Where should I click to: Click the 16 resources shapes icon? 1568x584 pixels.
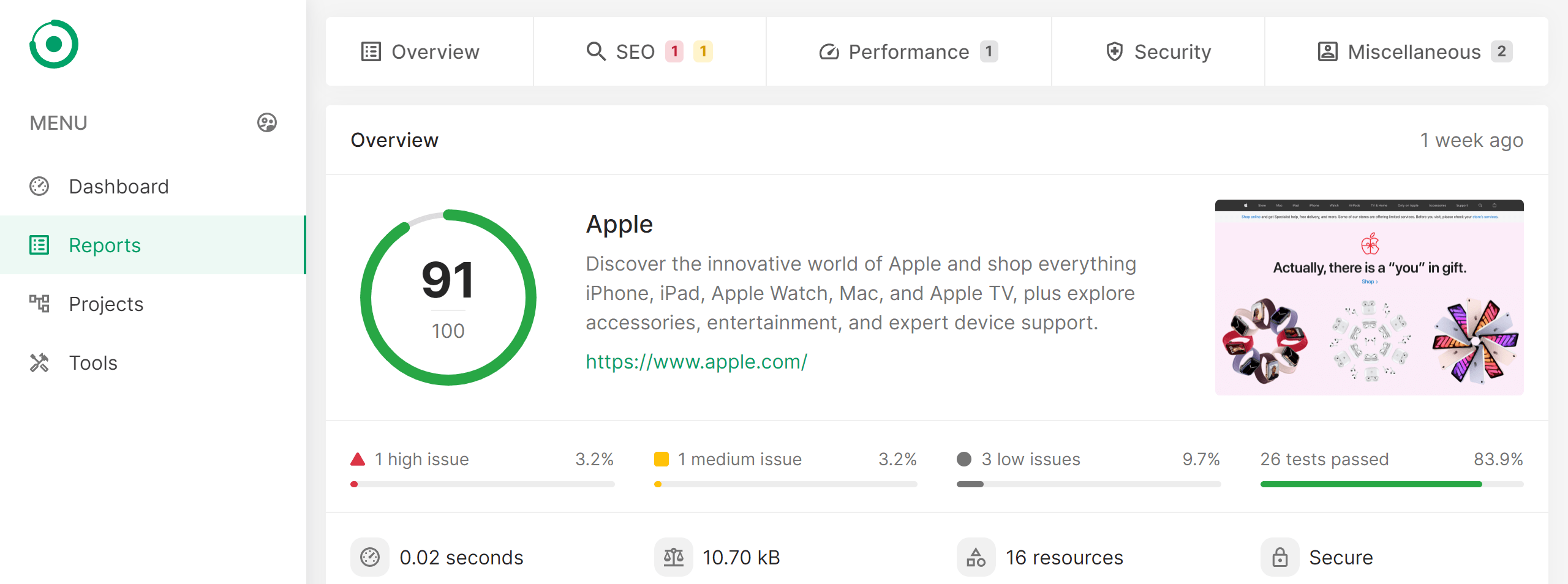click(976, 557)
